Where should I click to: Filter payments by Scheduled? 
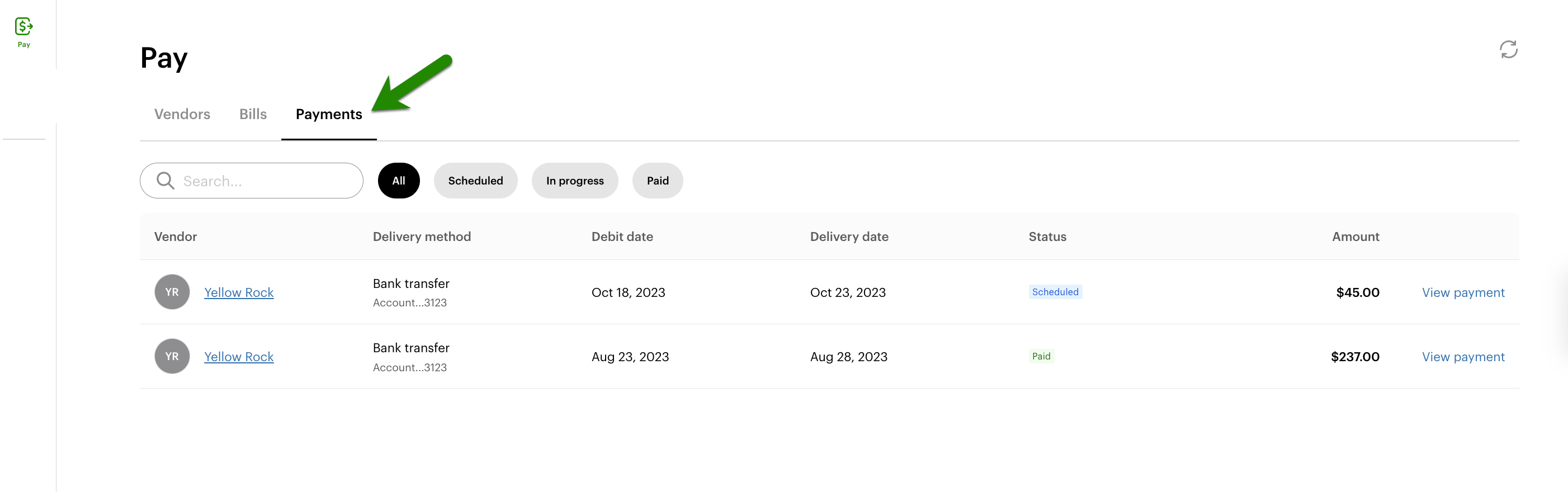475,181
